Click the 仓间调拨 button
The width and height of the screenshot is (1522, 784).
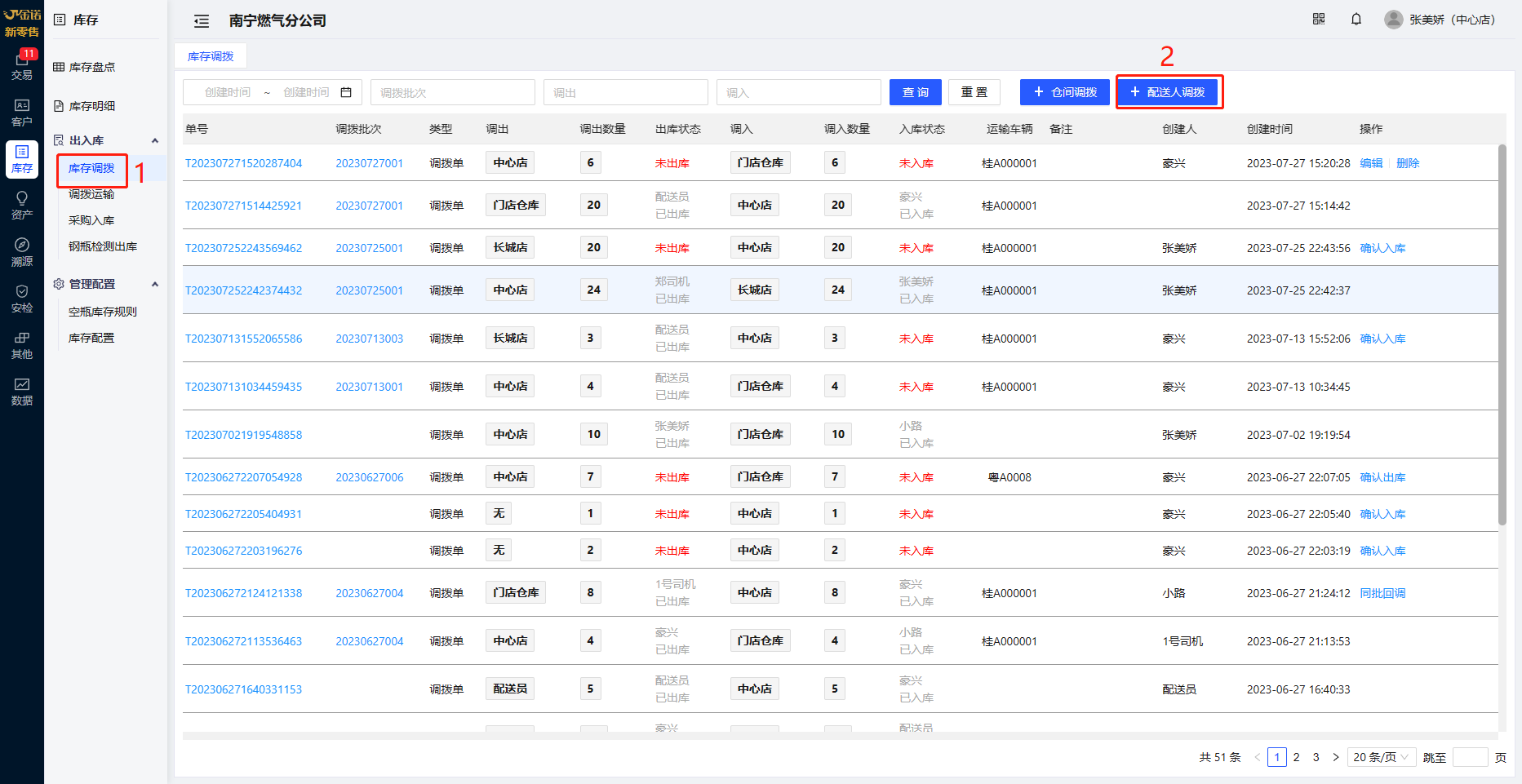click(x=1064, y=92)
